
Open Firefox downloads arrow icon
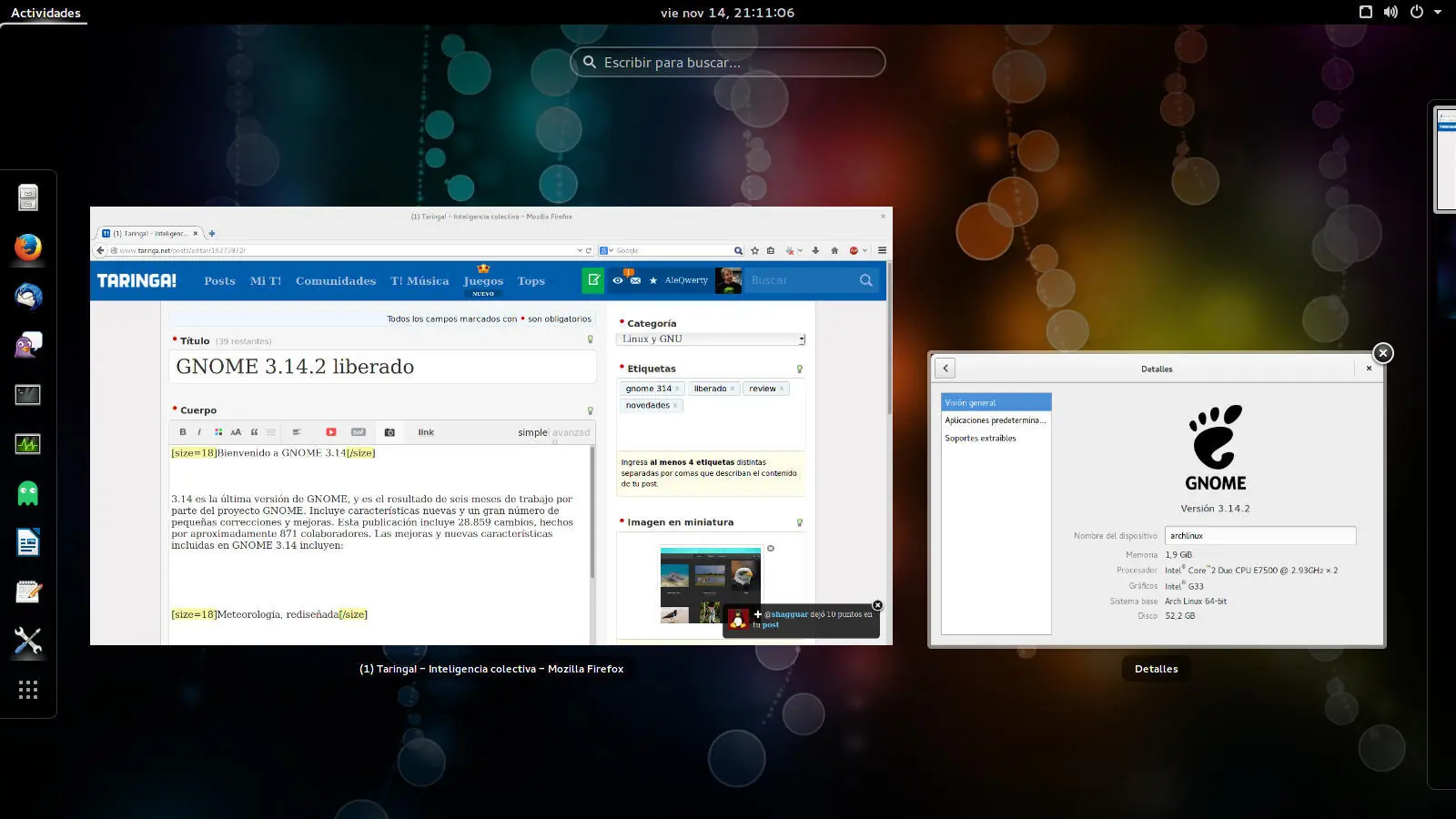815,250
